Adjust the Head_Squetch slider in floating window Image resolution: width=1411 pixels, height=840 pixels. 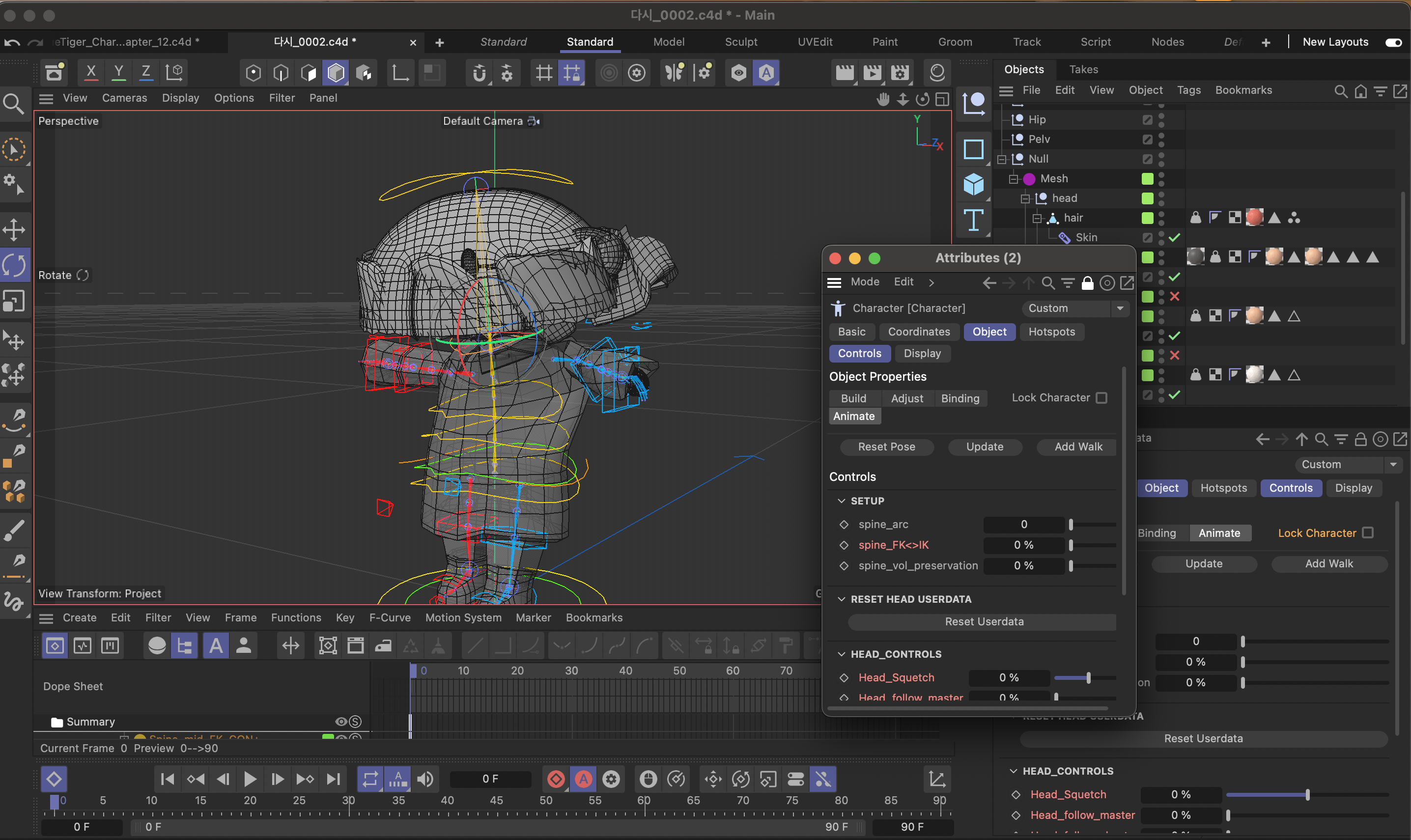tap(1088, 677)
